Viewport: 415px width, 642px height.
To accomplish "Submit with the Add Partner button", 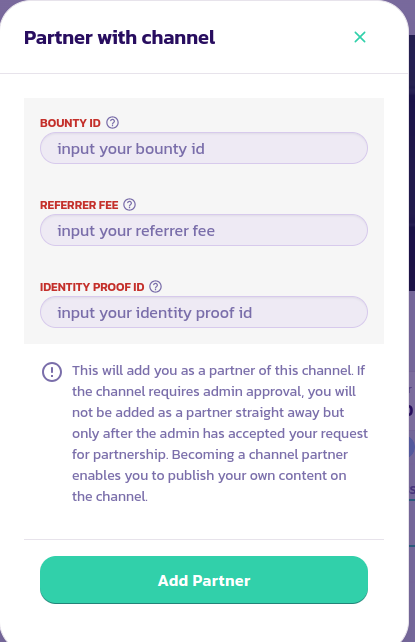I will click(x=204, y=580).
